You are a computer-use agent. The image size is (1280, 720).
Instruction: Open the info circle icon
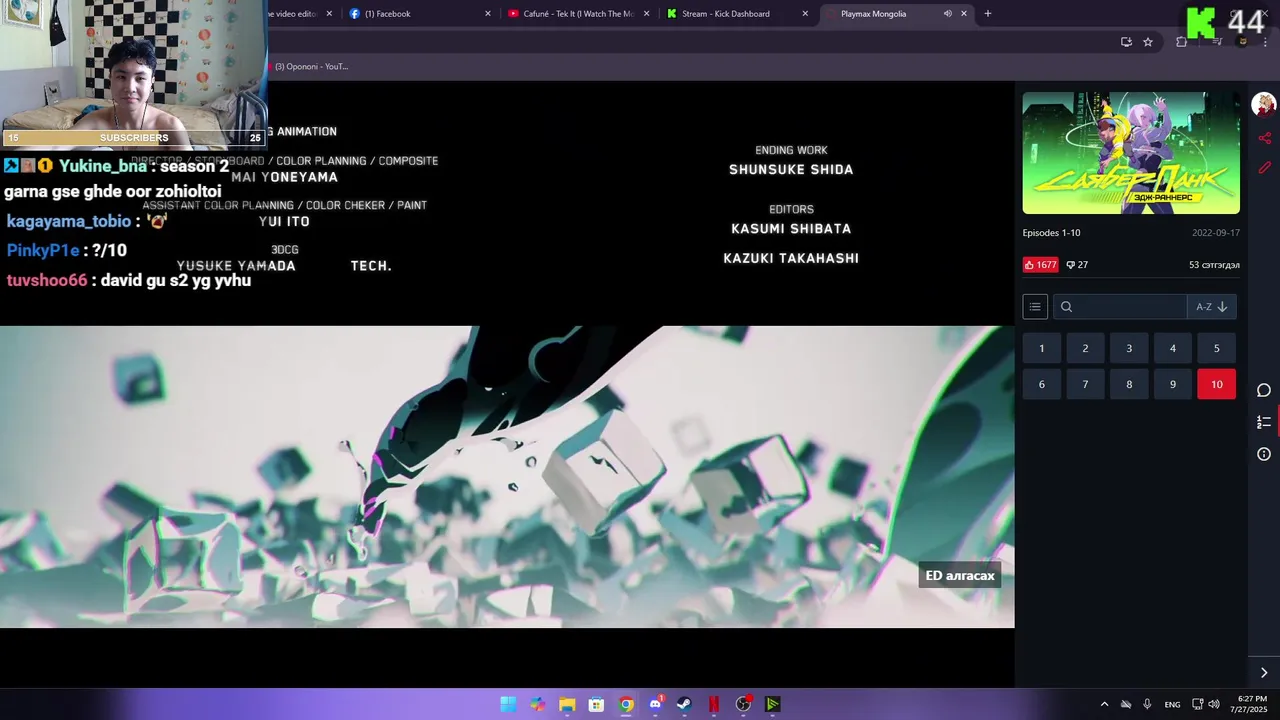coord(1264,454)
